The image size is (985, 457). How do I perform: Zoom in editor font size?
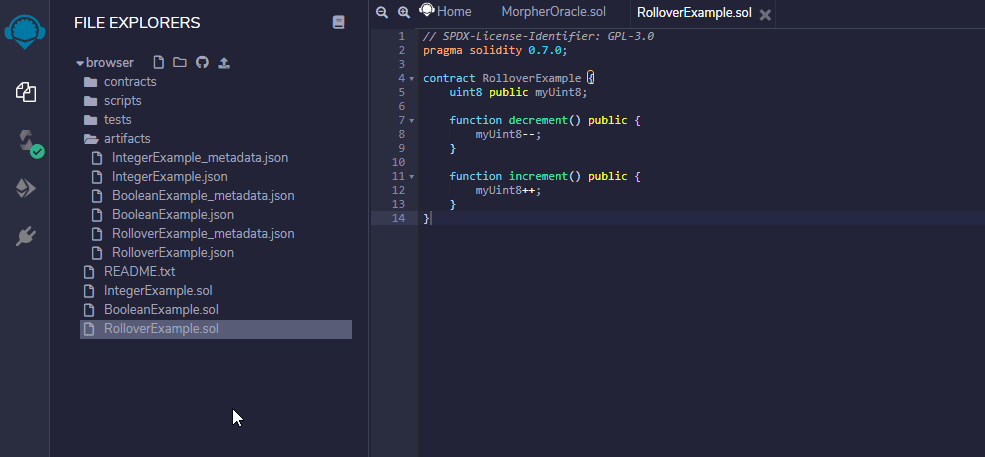coord(403,12)
